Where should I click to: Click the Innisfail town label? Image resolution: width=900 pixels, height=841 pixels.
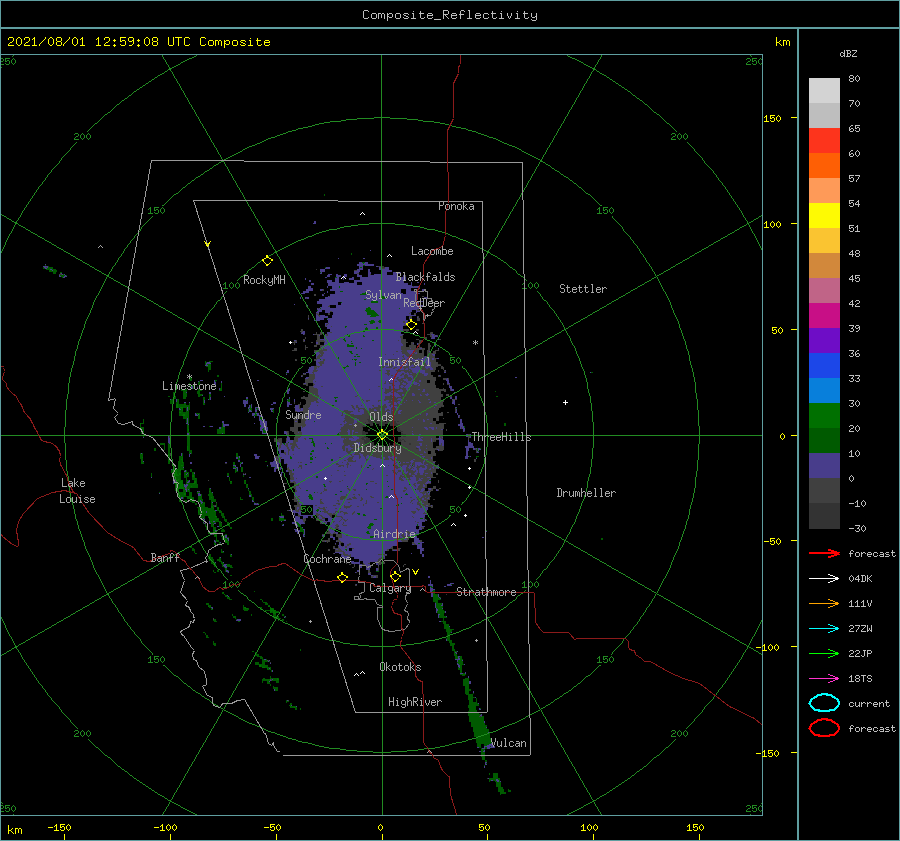click(x=404, y=362)
